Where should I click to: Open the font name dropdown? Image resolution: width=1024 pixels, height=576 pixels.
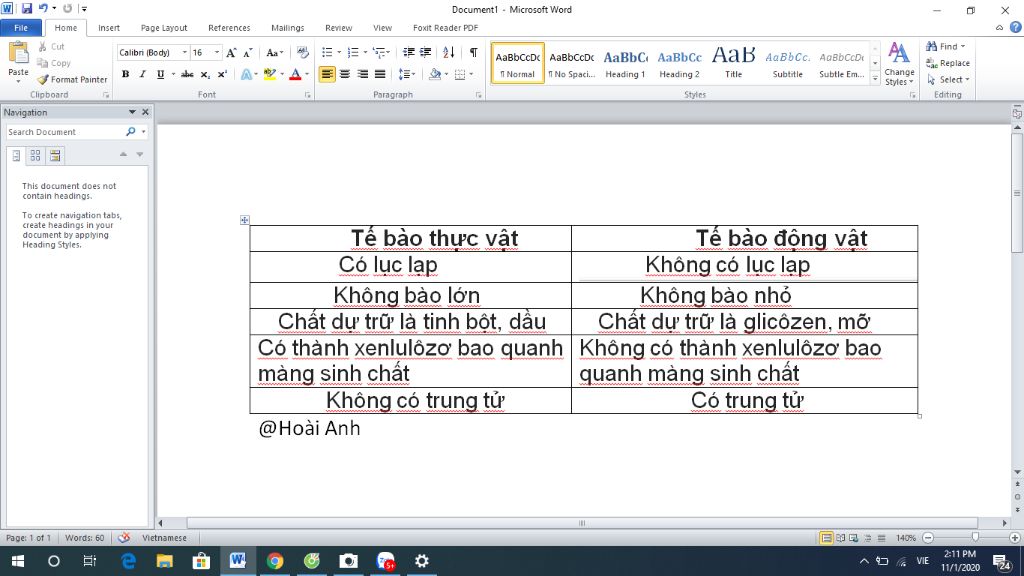(x=185, y=52)
